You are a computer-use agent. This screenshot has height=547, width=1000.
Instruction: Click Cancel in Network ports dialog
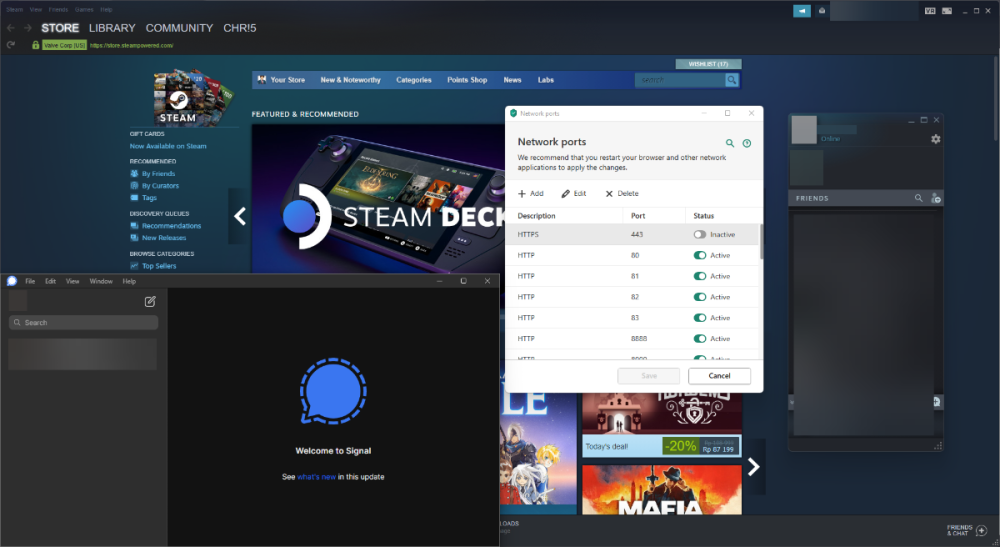[719, 376]
